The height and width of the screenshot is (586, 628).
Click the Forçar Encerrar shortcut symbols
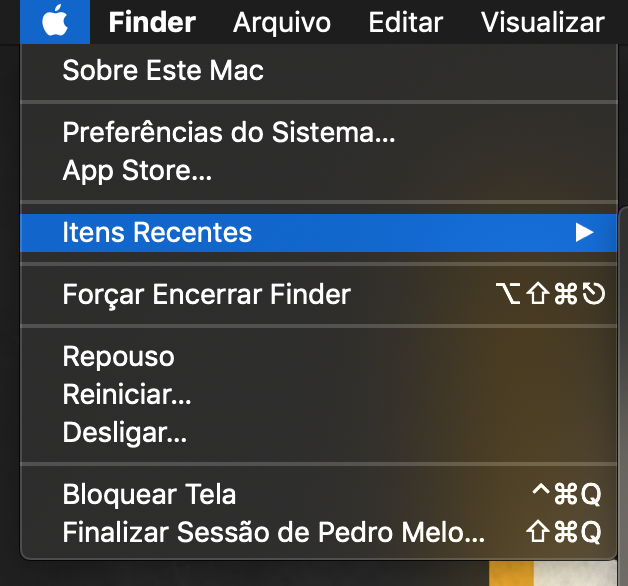[550, 295]
